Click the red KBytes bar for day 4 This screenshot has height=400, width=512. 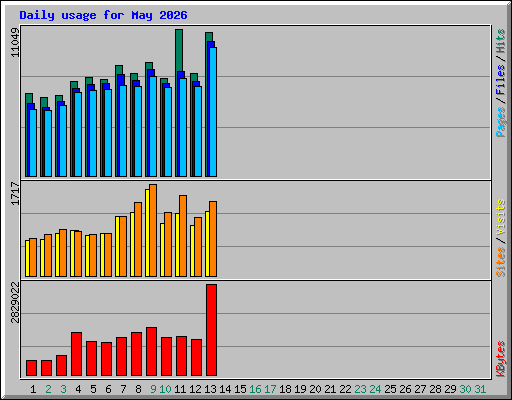(x=76, y=354)
